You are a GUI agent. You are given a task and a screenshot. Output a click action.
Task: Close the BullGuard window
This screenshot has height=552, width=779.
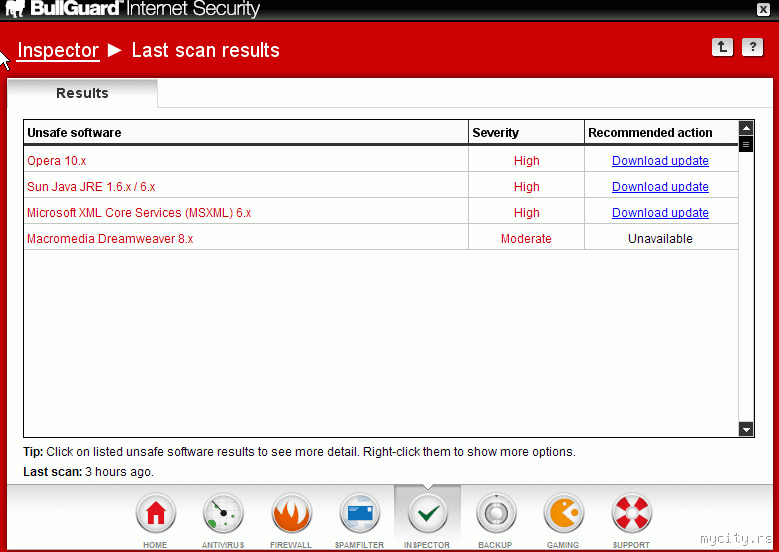[x=764, y=9]
